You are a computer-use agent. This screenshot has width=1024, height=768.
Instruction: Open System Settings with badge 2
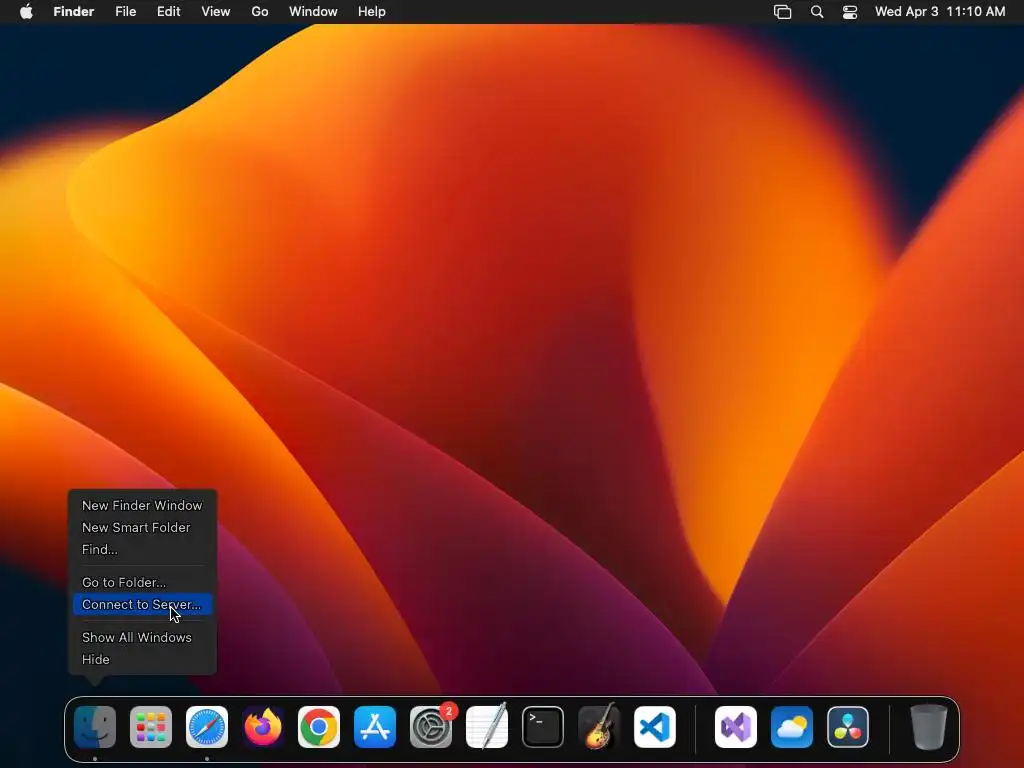(431, 727)
